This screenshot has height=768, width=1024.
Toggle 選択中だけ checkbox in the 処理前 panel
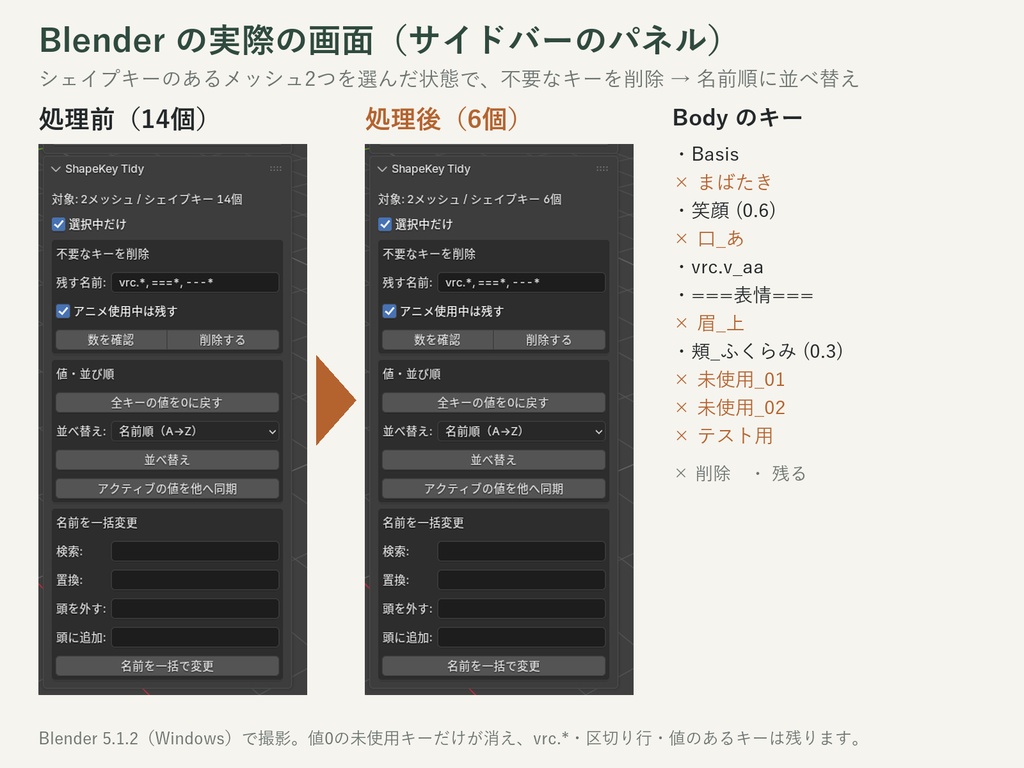click(59, 225)
